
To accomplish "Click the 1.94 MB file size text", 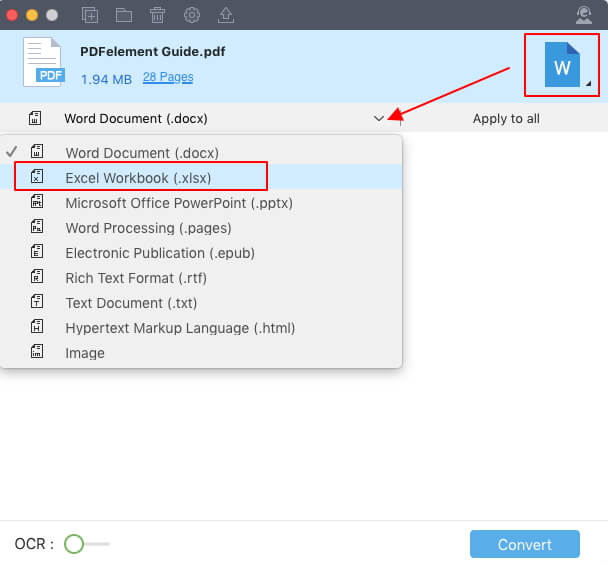I will [106, 79].
